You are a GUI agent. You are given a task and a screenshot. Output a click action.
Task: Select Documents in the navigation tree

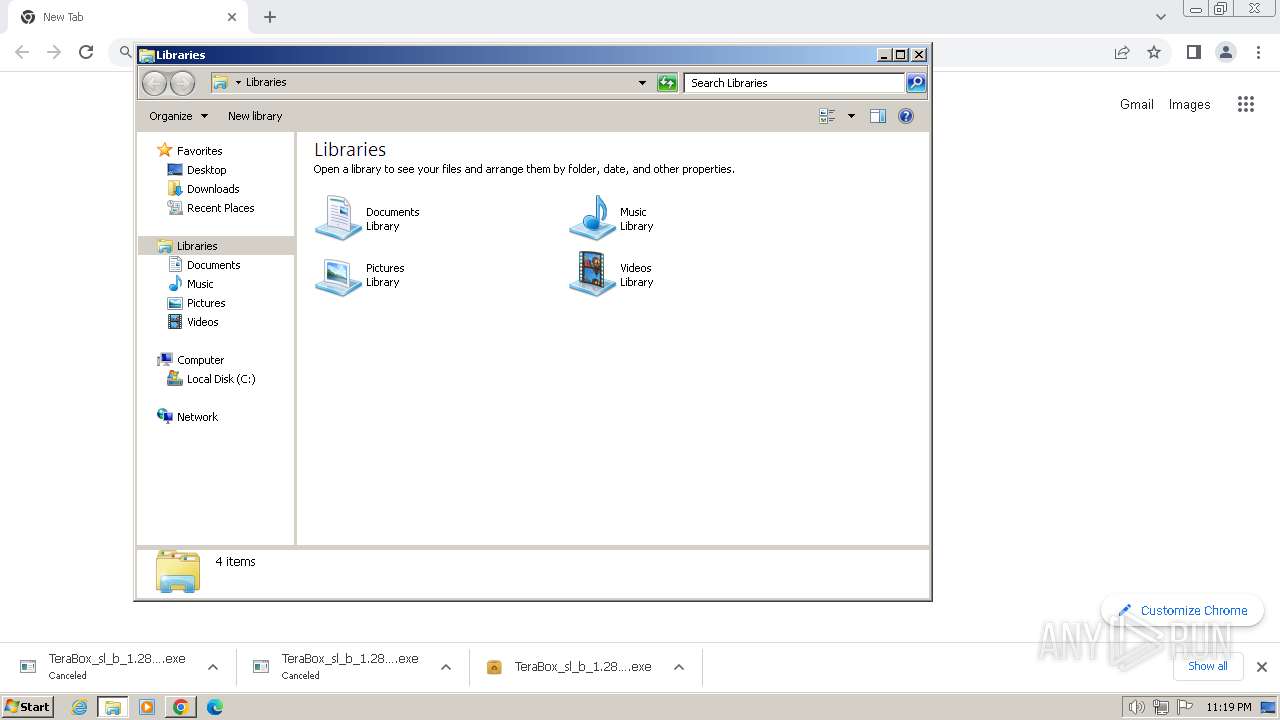click(x=213, y=265)
